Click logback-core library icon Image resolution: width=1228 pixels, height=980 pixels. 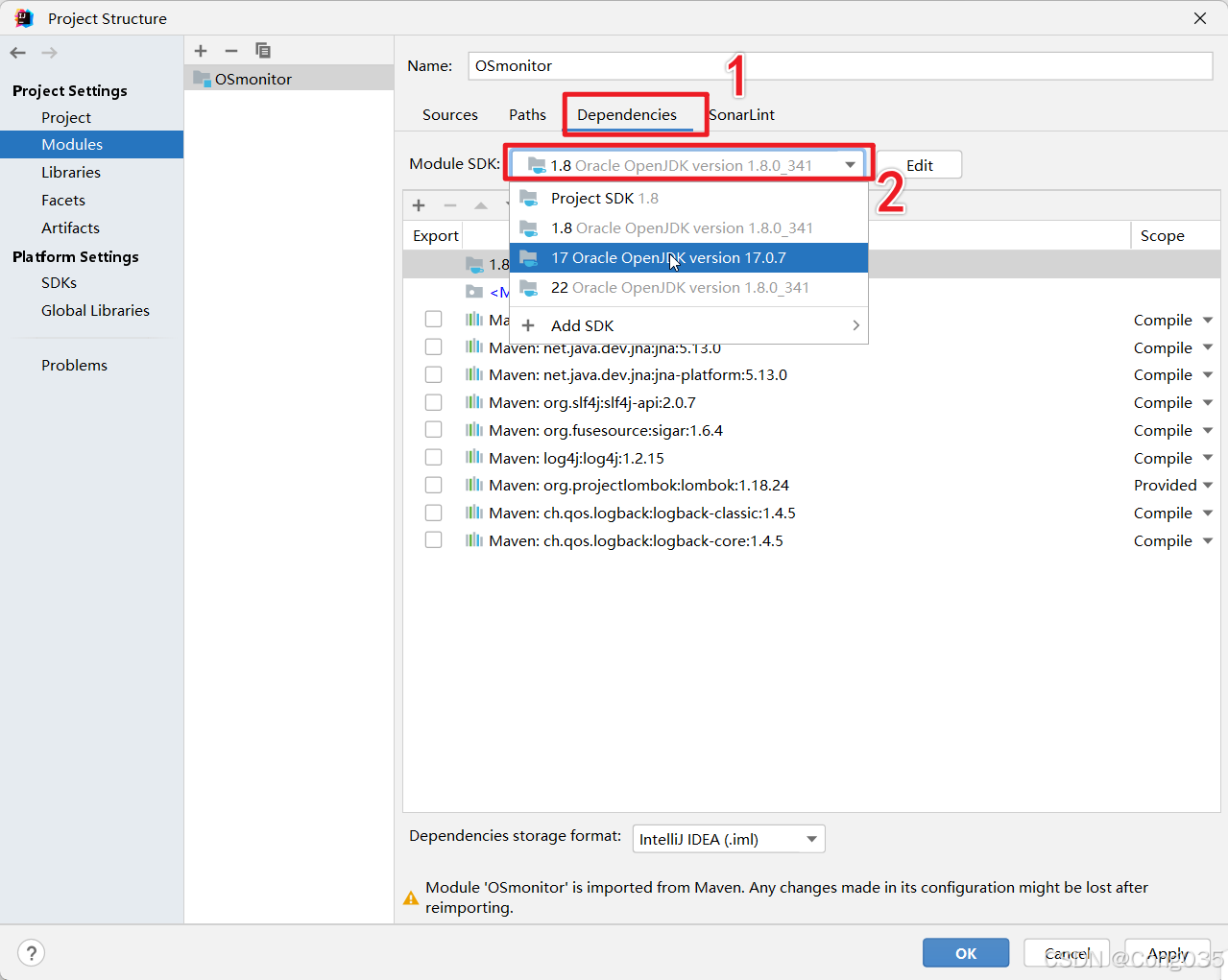tap(474, 540)
